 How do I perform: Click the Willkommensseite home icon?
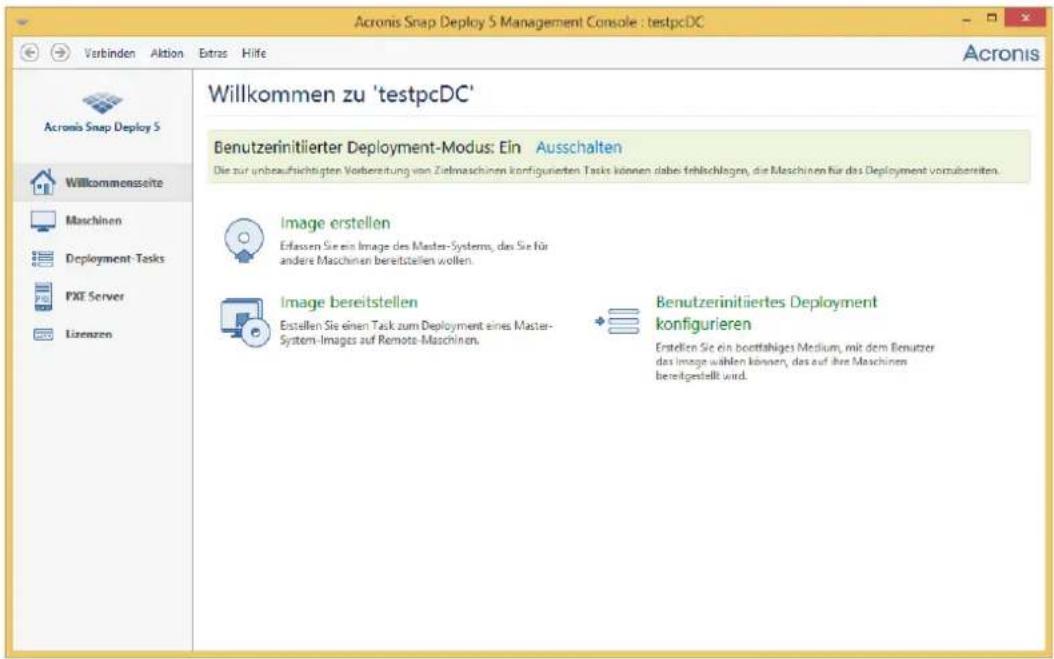point(43,182)
